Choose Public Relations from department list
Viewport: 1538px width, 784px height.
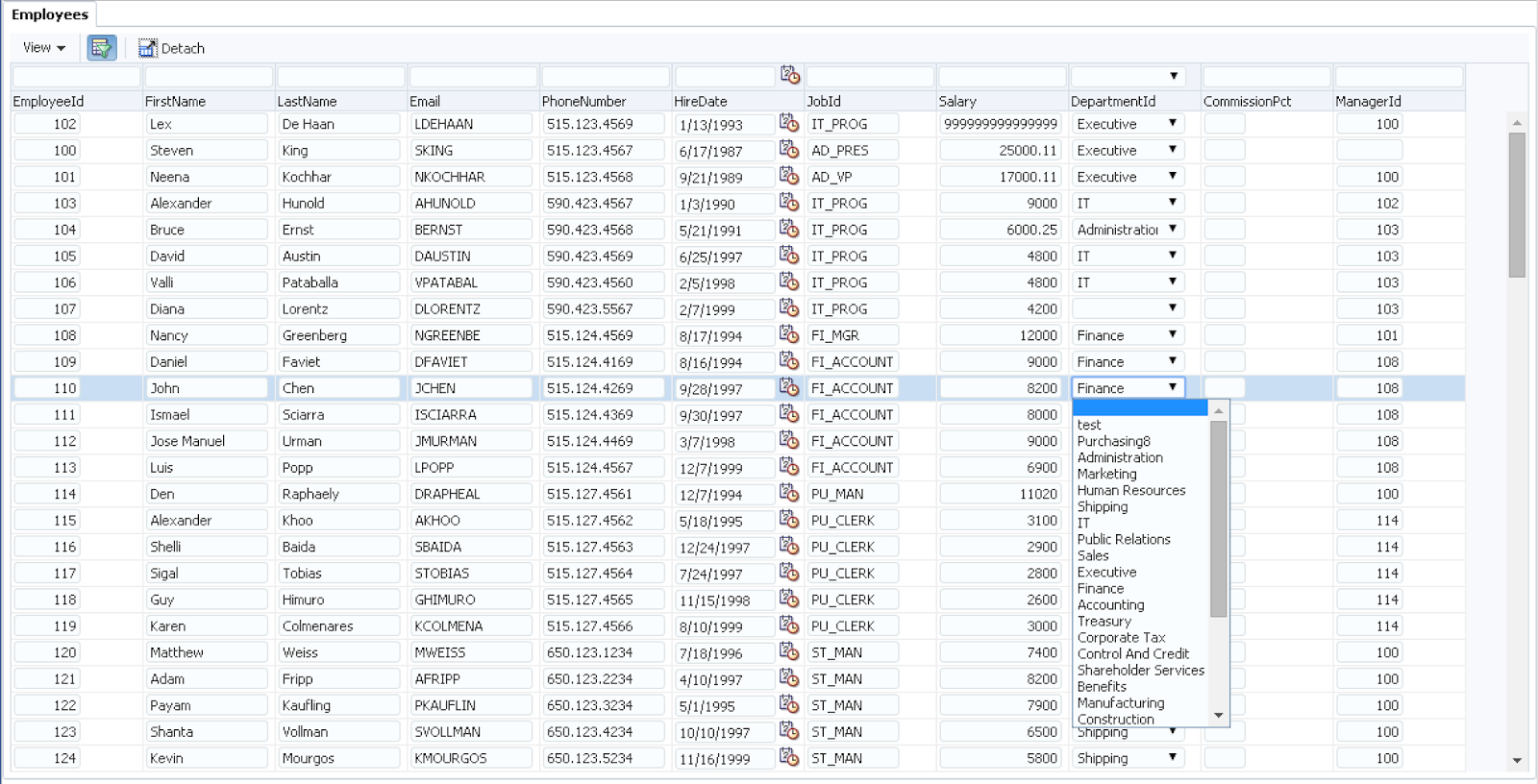[x=1124, y=539]
